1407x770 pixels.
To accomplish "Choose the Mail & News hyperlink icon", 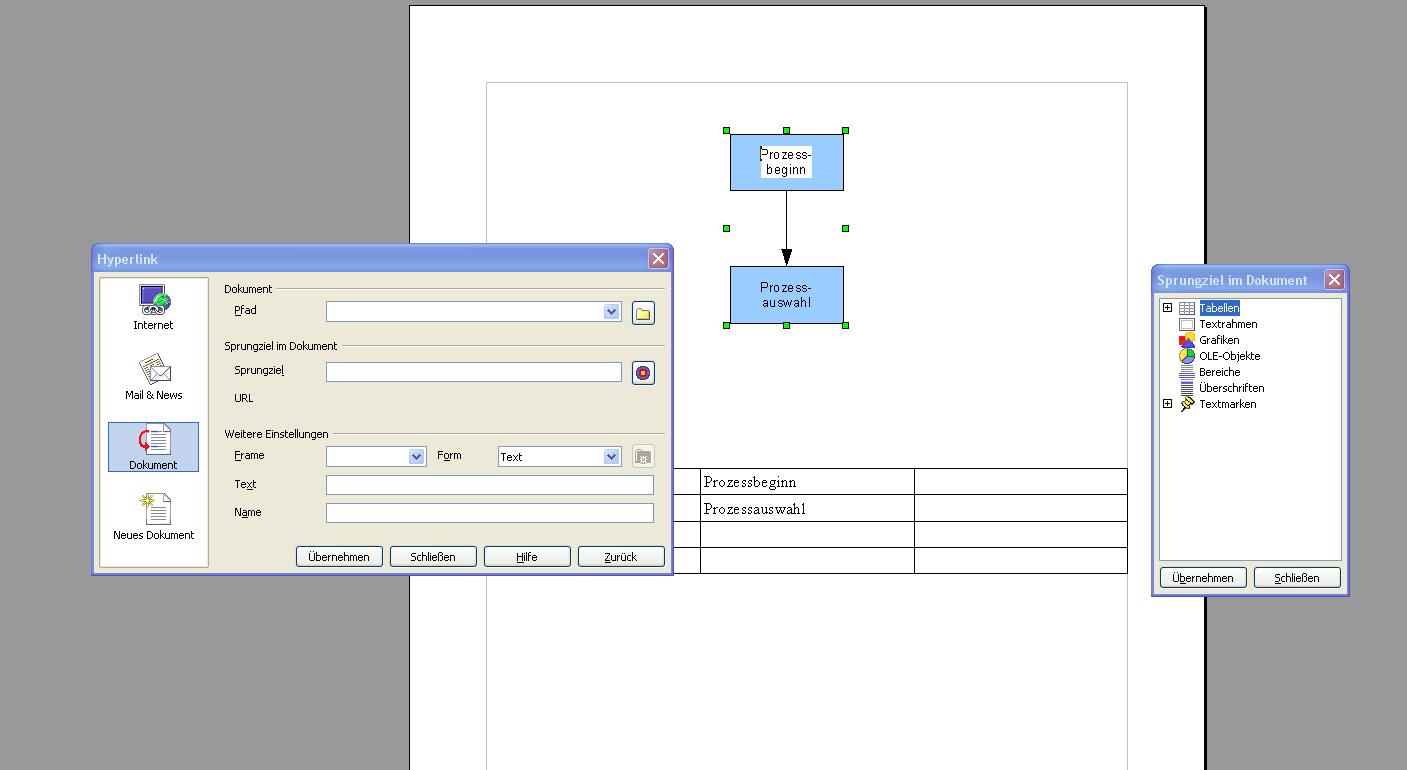I will 153,377.
